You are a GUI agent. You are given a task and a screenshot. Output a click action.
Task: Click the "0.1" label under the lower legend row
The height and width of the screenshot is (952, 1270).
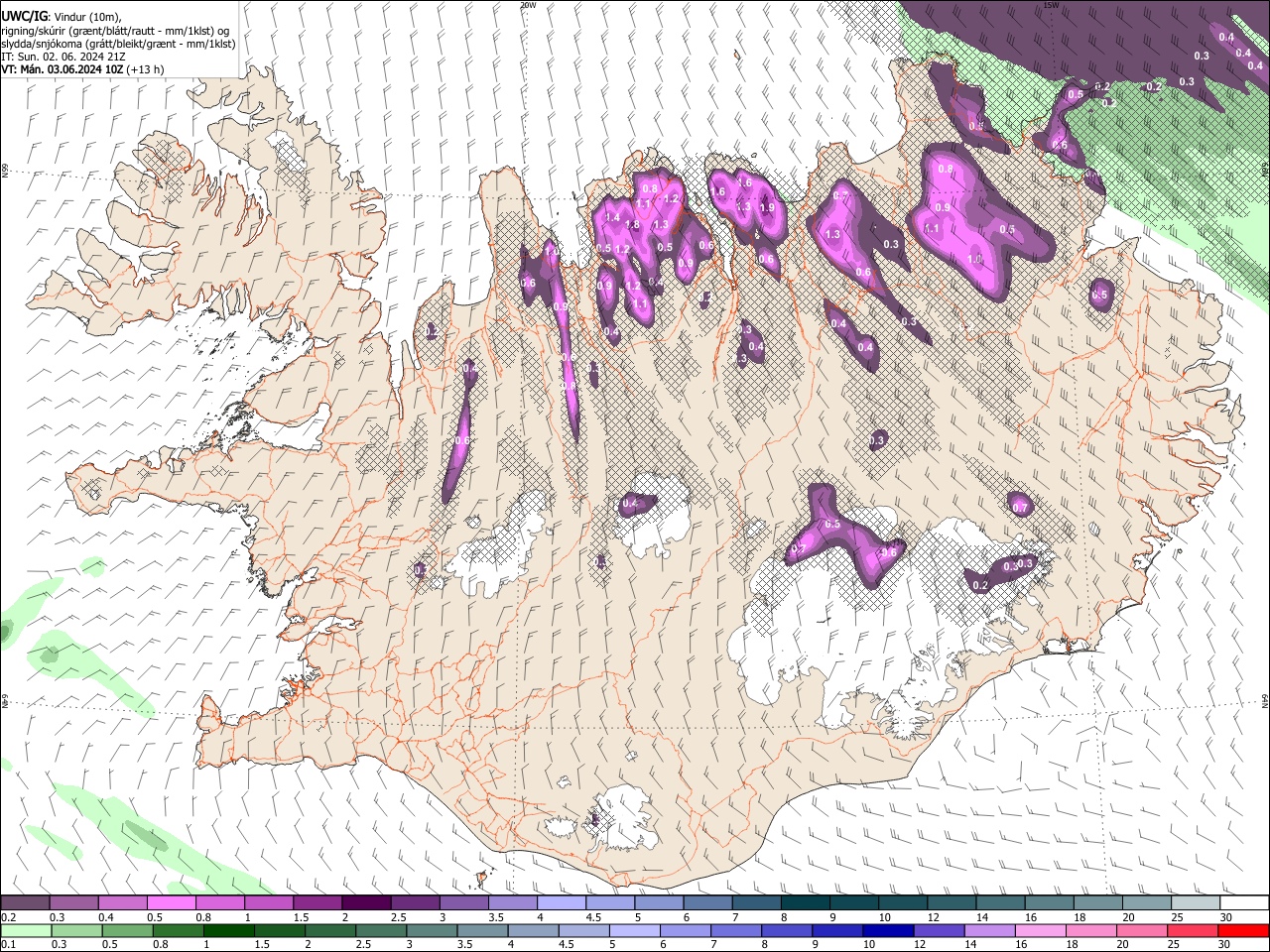point(9,944)
